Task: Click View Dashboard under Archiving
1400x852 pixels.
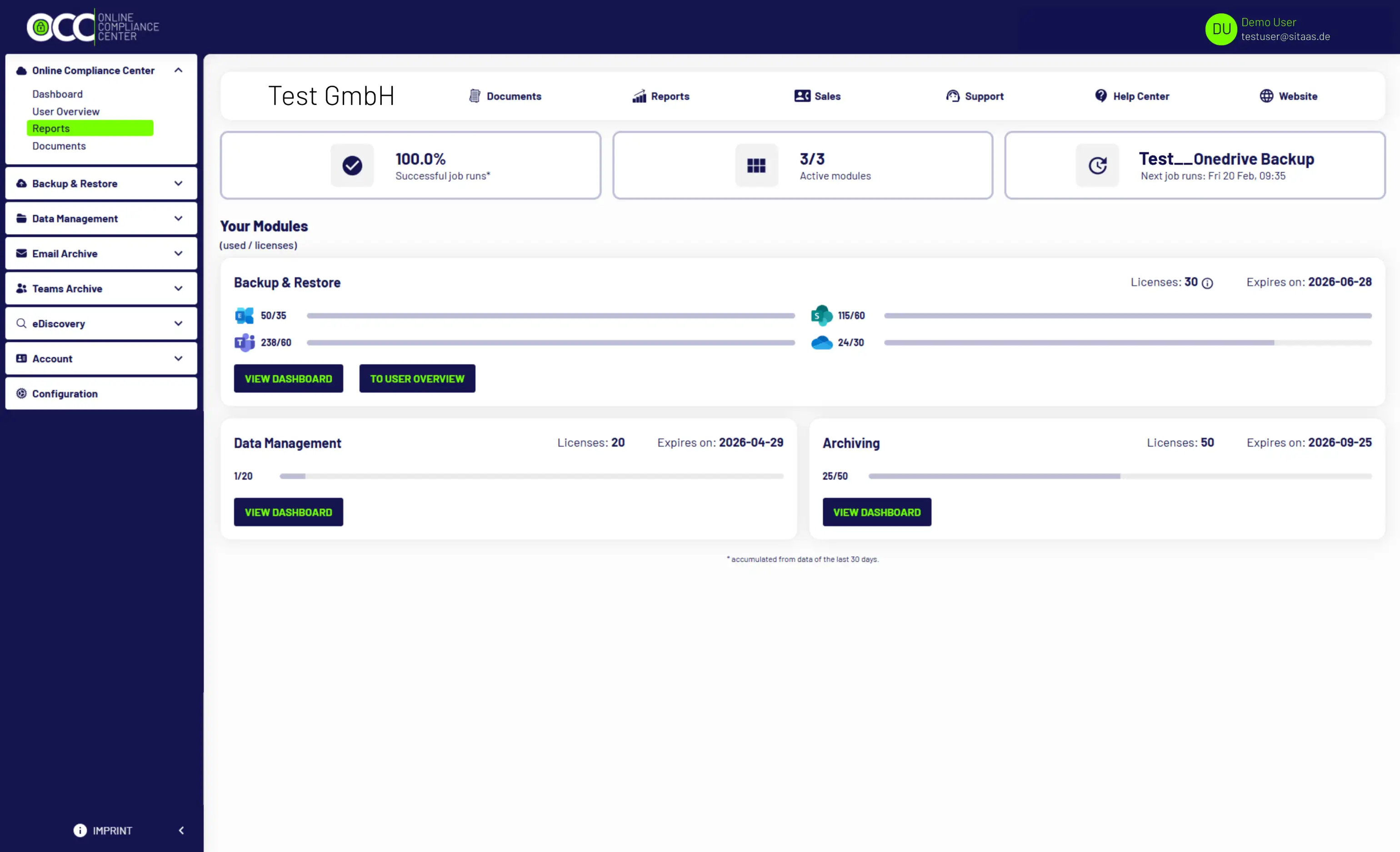Action: (x=876, y=512)
